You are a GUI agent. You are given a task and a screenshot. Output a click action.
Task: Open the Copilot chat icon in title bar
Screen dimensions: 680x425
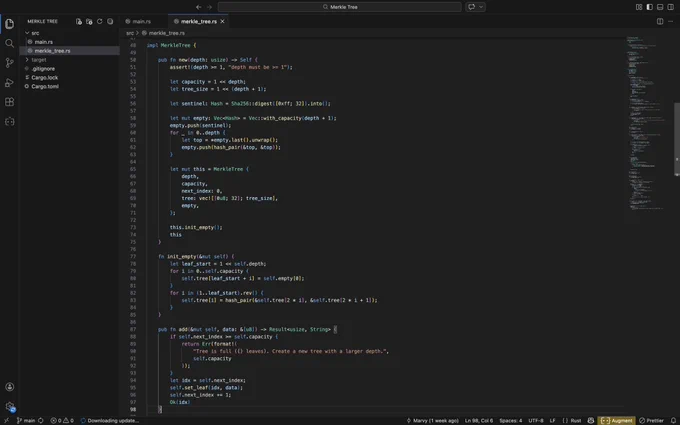(472, 7)
